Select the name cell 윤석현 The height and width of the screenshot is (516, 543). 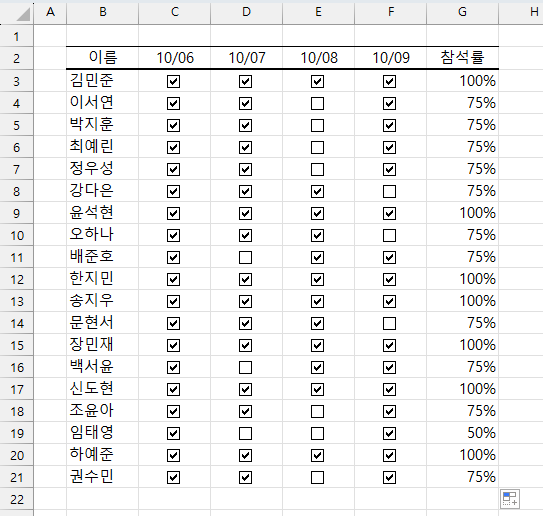(103, 213)
